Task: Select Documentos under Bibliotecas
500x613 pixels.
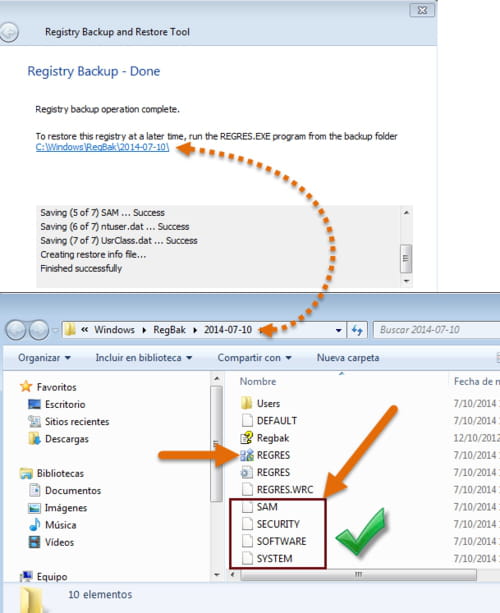Action: pos(65,491)
